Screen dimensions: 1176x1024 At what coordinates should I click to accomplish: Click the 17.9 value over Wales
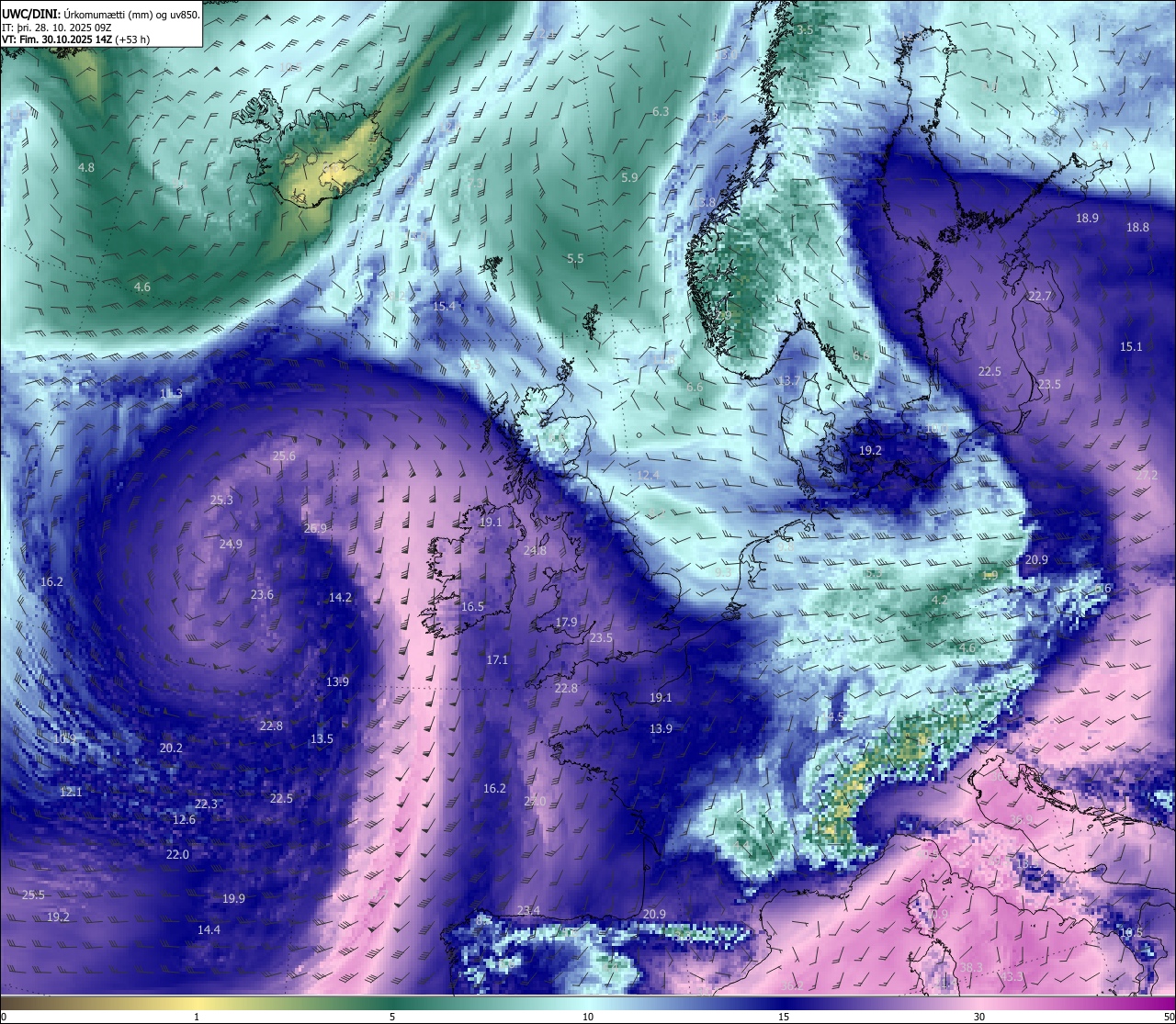pyautogui.click(x=567, y=622)
